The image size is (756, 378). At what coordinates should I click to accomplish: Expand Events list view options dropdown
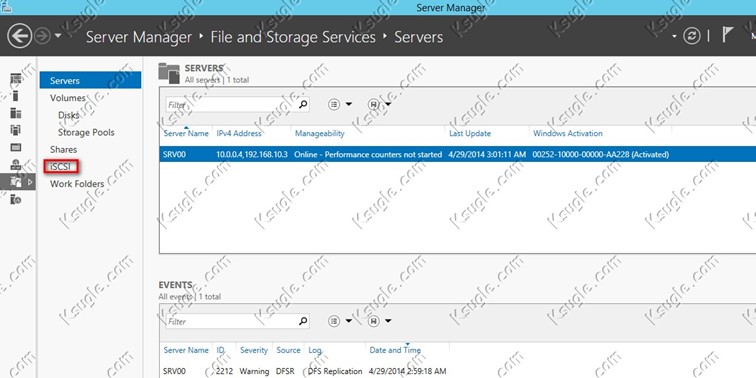pos(339,321)
